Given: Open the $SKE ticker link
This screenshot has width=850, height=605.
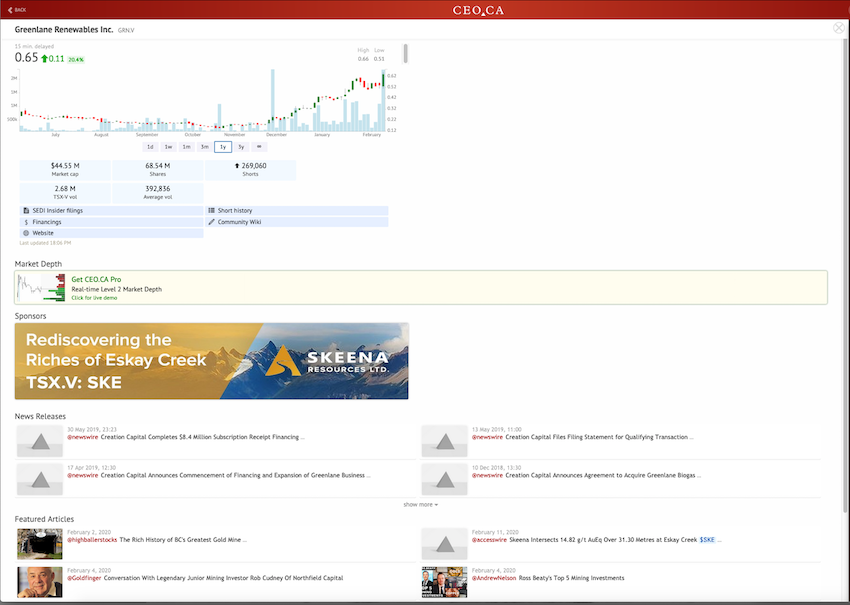Looking at the screenshot, I should pyautogui.click(x=707, y=540).
